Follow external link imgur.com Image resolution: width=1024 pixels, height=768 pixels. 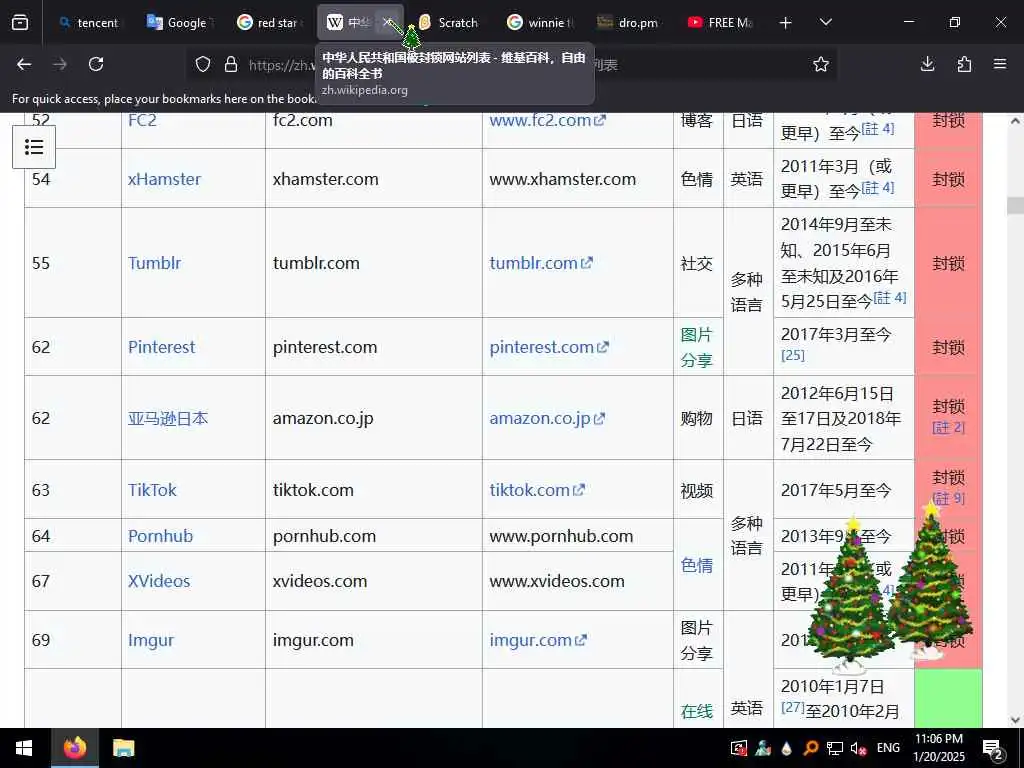coord(538,640)
